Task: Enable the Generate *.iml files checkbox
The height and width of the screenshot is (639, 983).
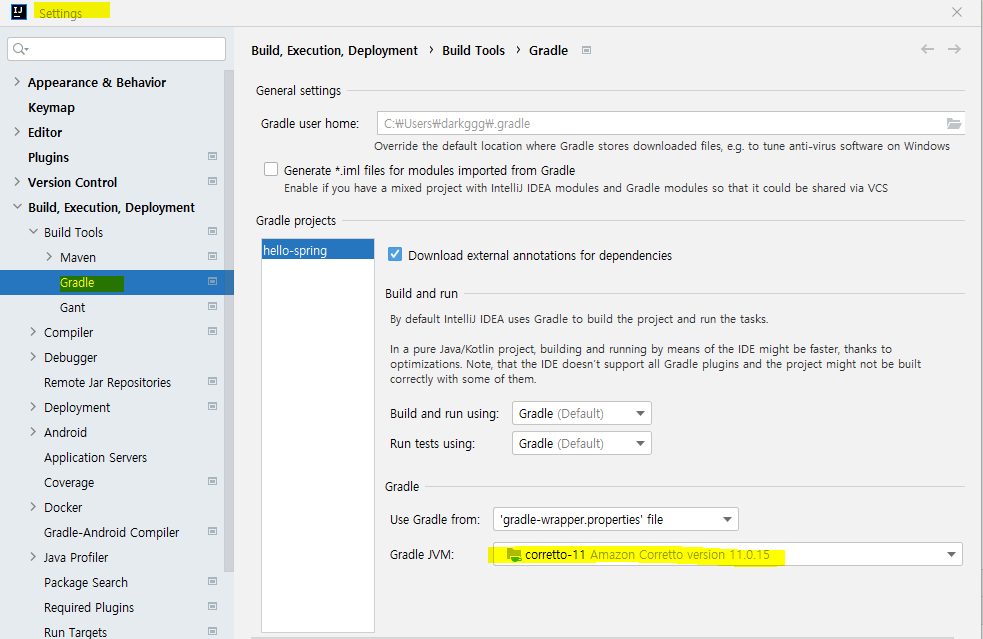Action: point(270,169)
